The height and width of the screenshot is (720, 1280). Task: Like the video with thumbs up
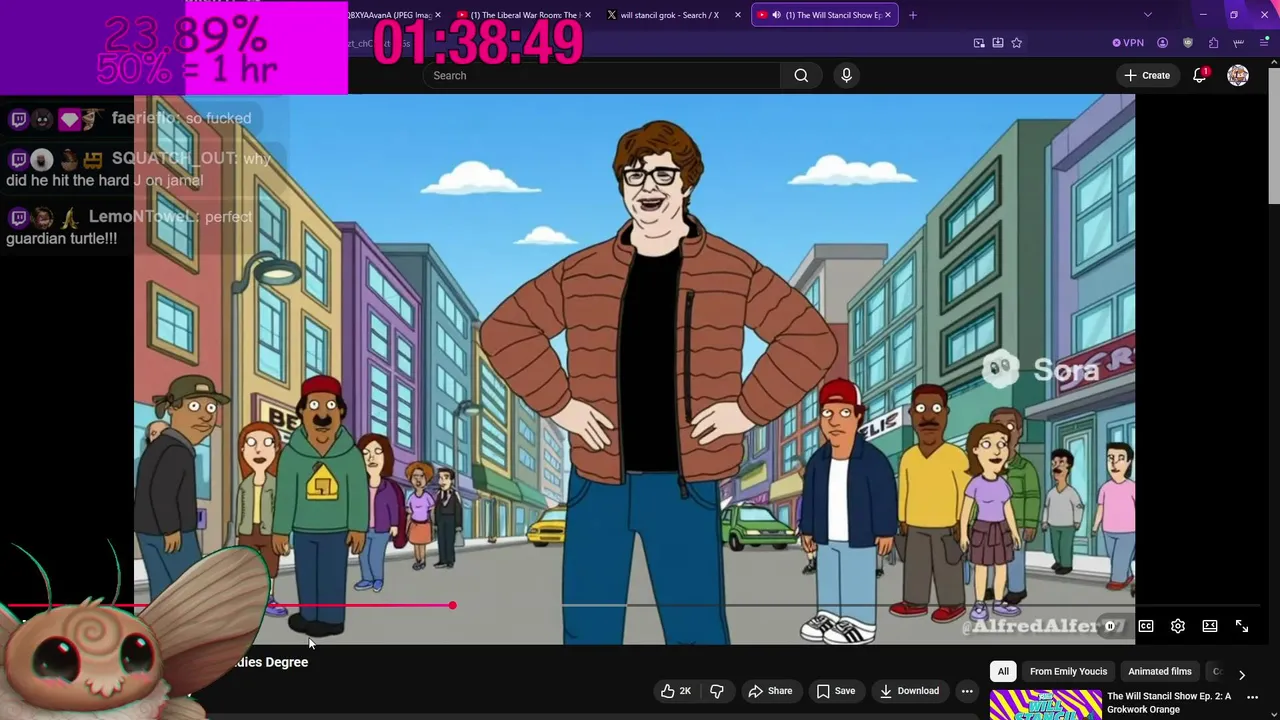676,691
